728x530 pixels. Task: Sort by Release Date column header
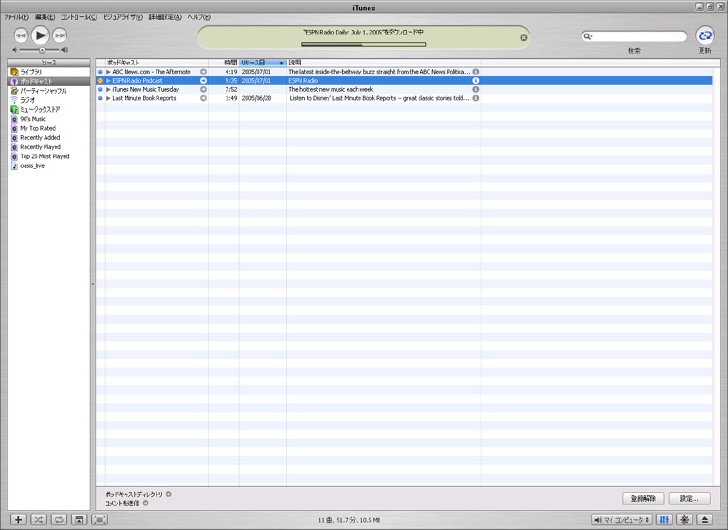[263, 62]
